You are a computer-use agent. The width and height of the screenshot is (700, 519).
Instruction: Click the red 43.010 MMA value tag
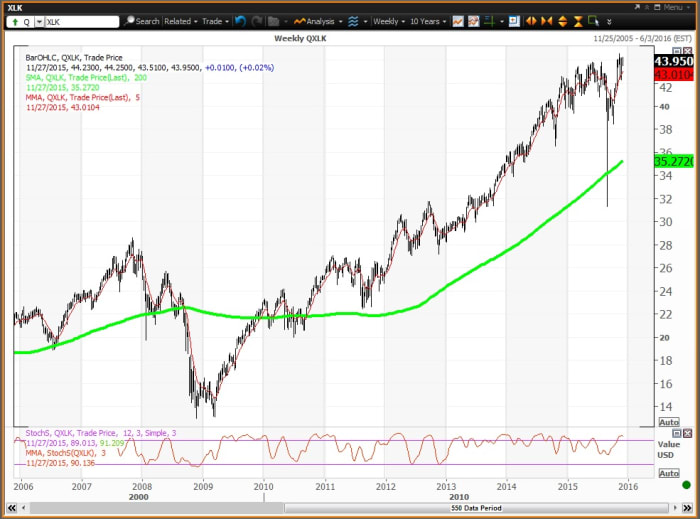674,75
